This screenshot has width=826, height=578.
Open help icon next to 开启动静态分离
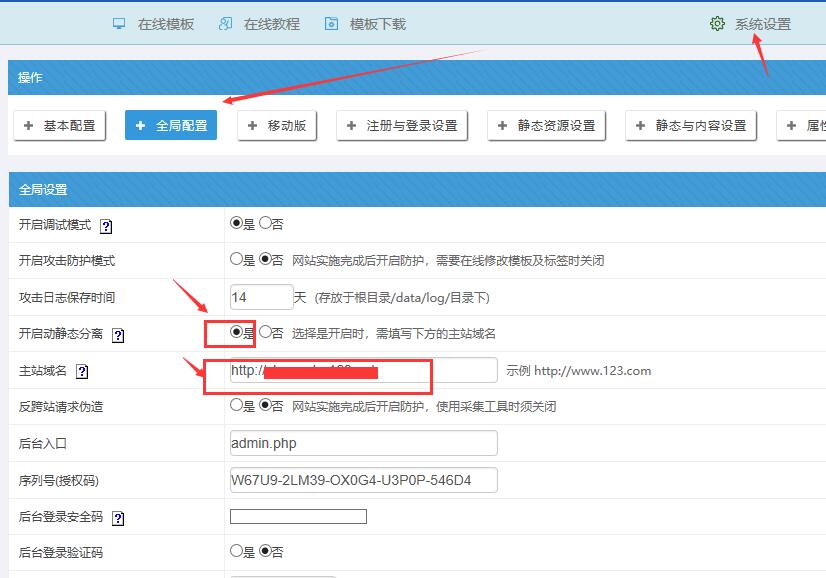point(118,335)
